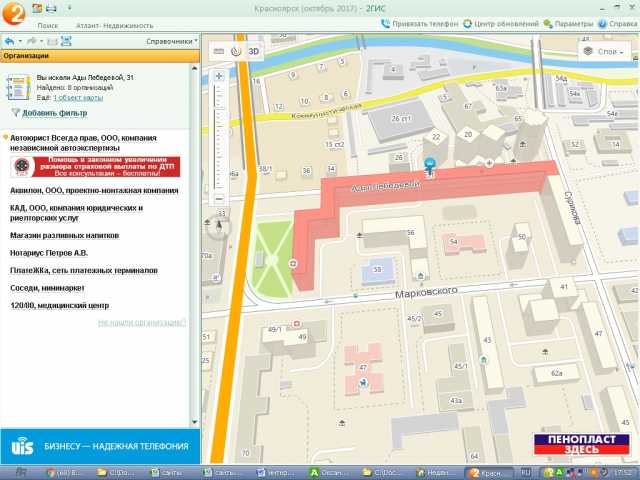Image resolution: width=640 pixels, height=480 pixels.
Task: Open the Справка help button
Action: 618,24
